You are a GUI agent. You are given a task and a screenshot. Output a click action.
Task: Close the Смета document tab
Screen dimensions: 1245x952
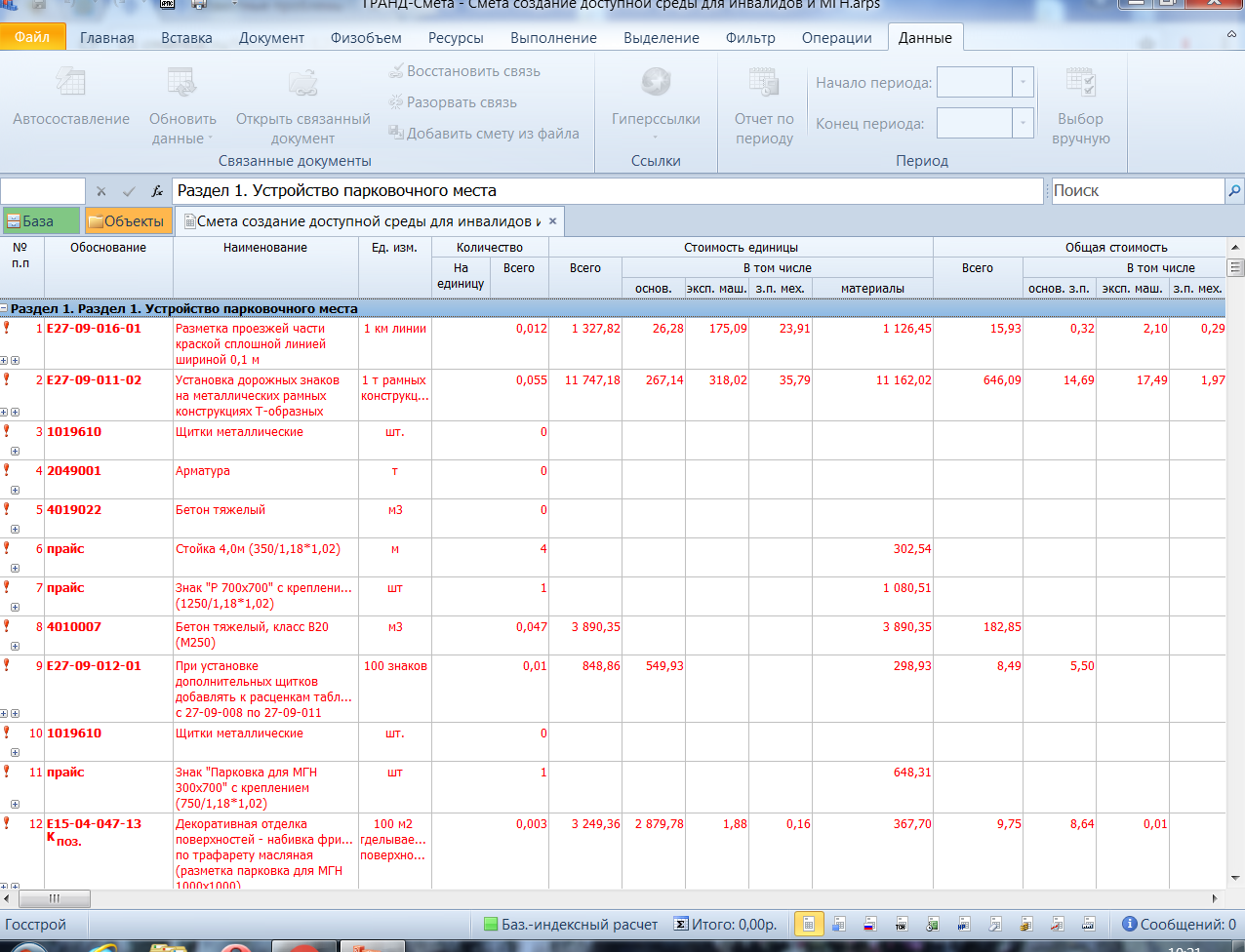552,221
